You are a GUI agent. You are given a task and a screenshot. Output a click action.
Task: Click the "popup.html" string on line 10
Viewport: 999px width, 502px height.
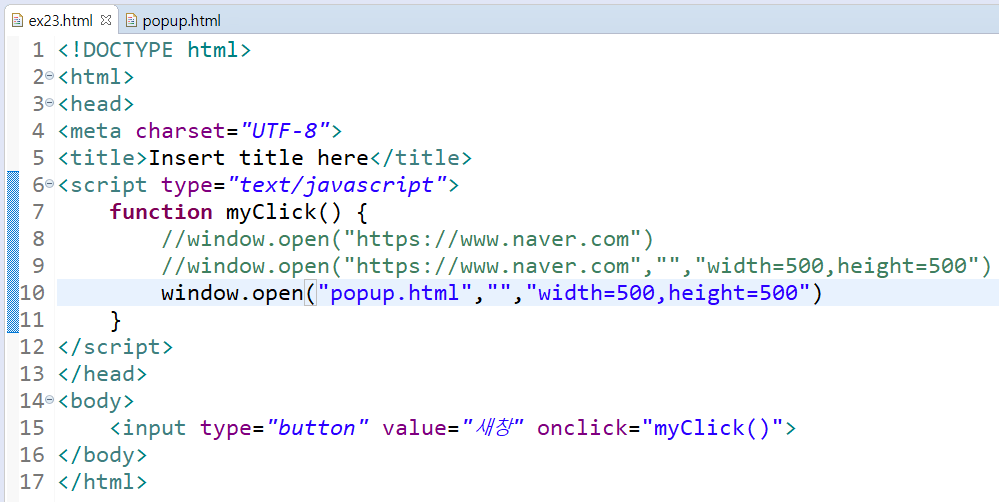[x=394, y=293]
